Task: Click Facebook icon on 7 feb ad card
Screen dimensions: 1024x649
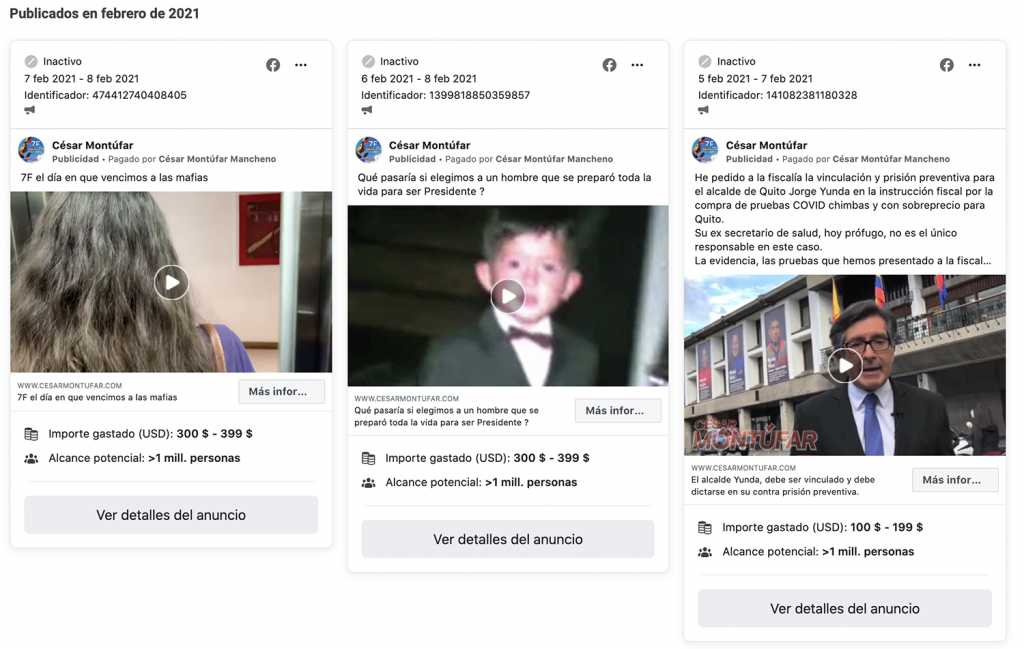Action: [x=273, y=65]
